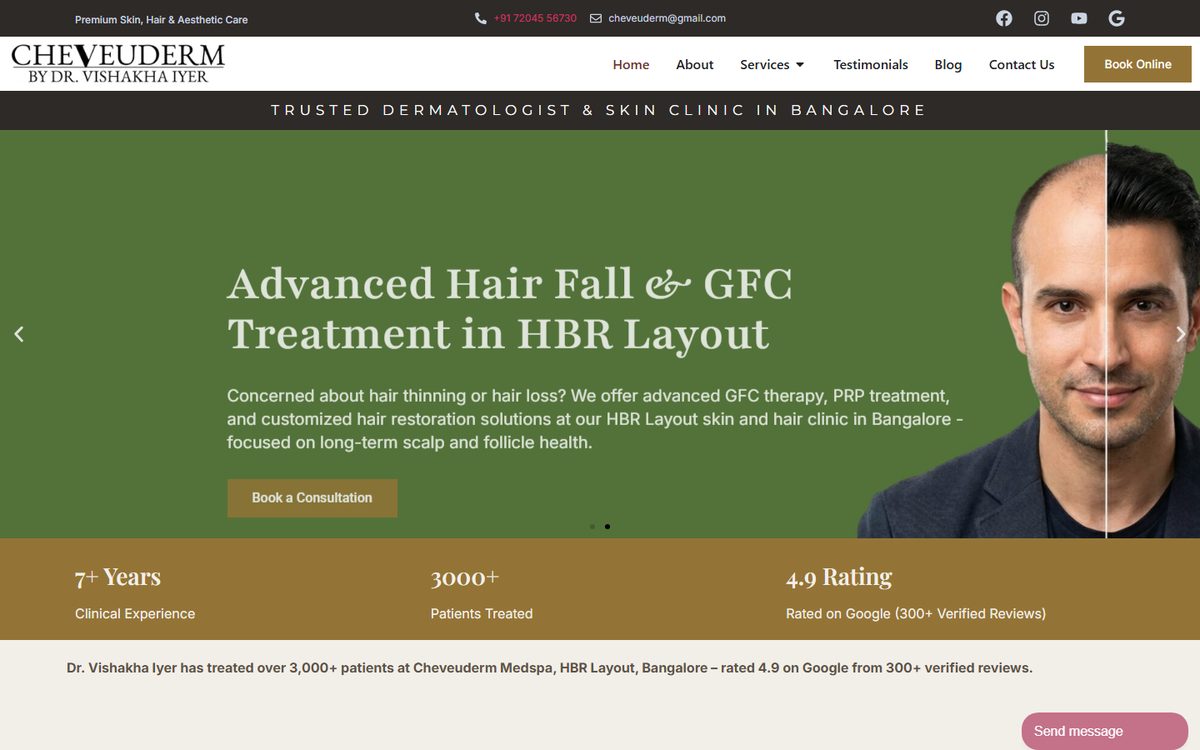Click the 'Dr. Vishakha Iyer has treated' sentence

550,667
